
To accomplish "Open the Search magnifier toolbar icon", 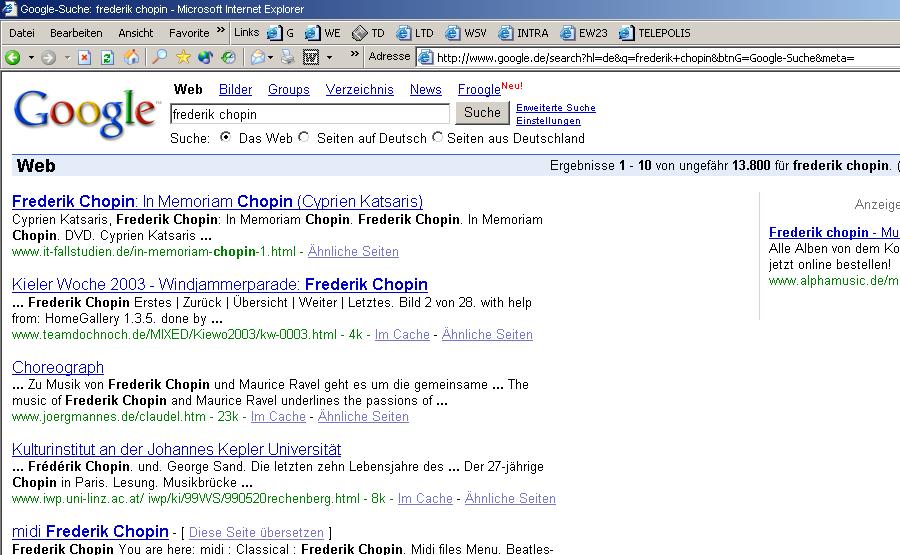I will 160,58.
